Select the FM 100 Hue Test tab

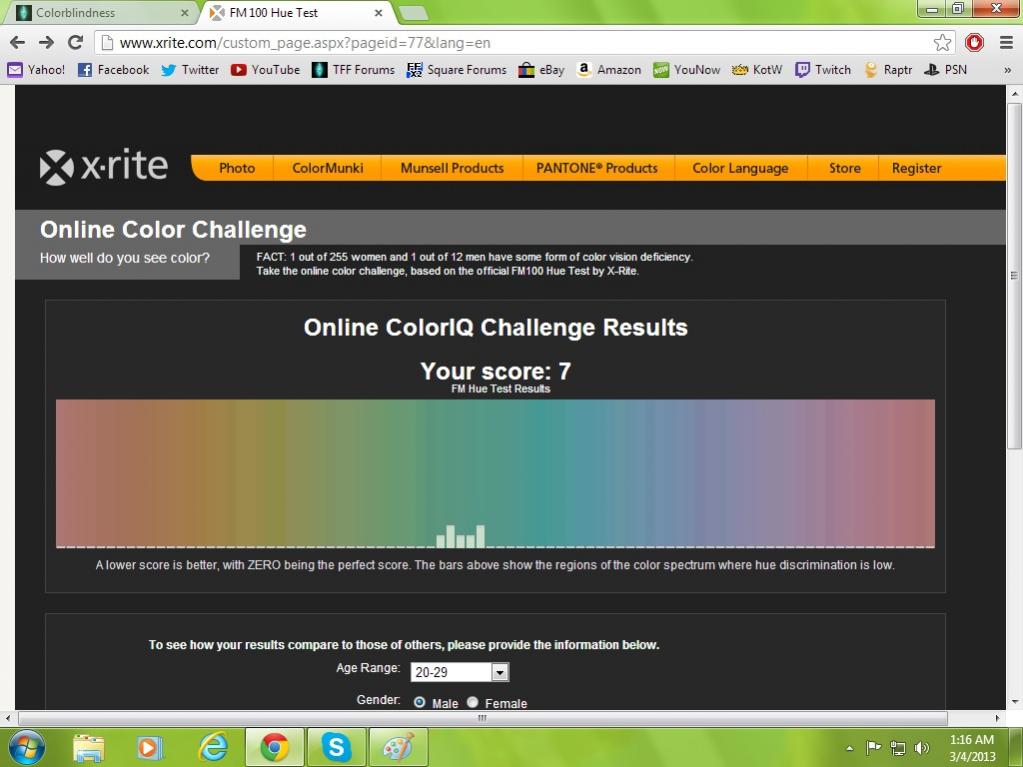click(295, 12)
